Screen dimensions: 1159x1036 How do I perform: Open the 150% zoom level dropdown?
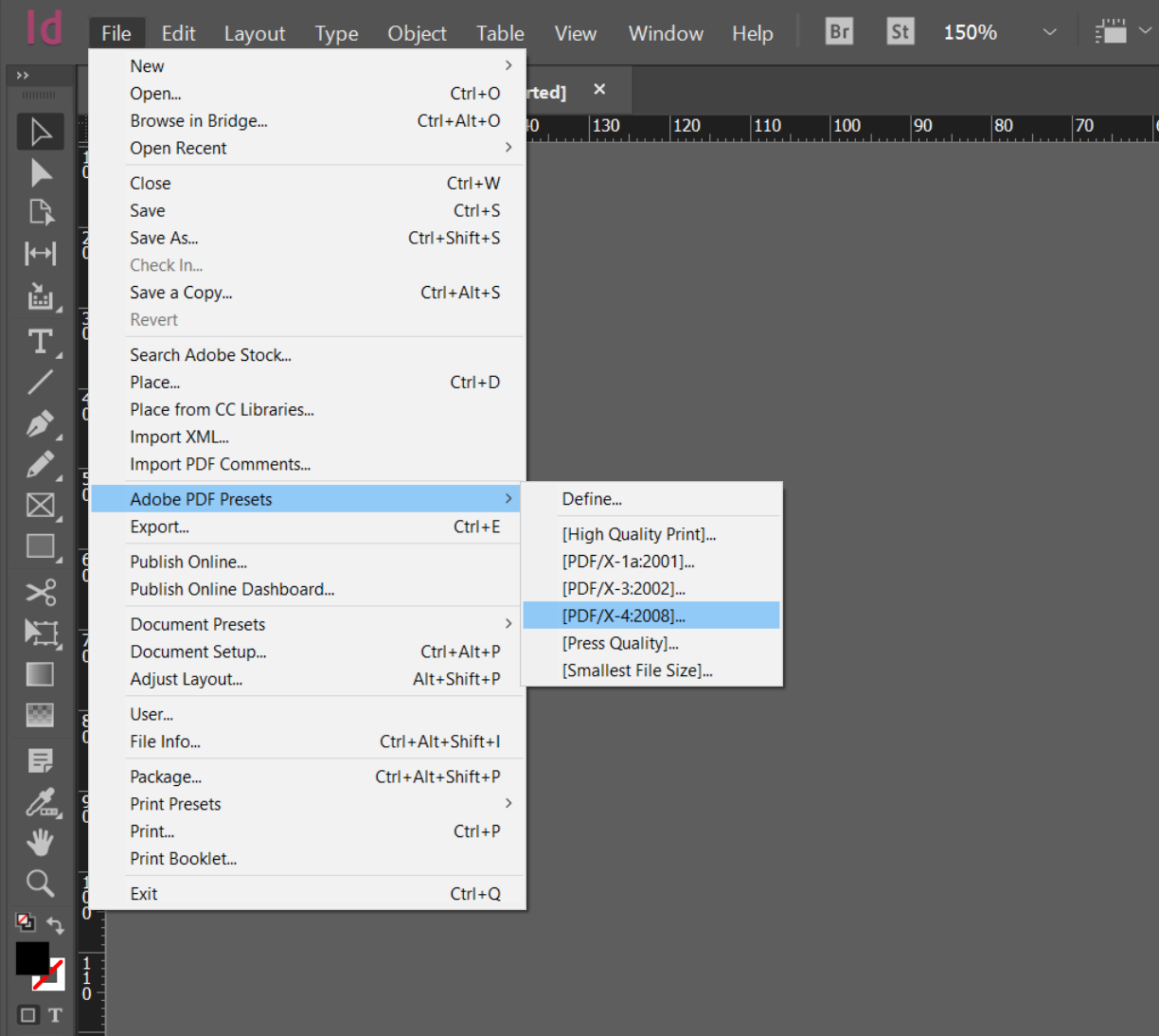1049,32
